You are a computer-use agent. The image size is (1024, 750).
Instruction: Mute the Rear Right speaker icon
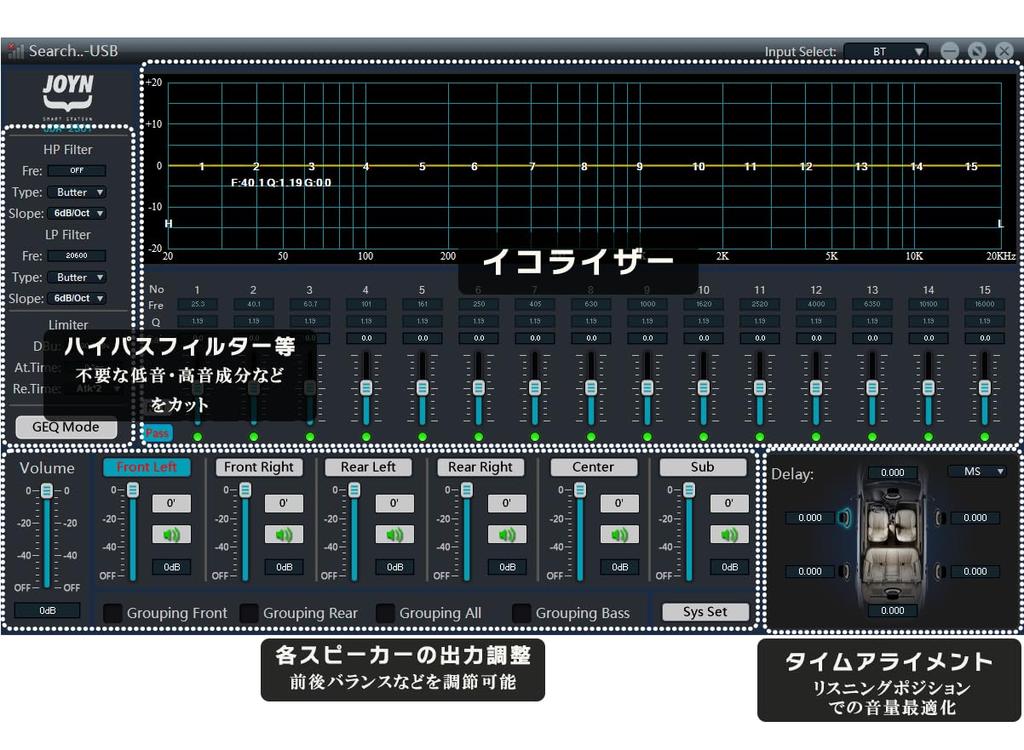507,535
